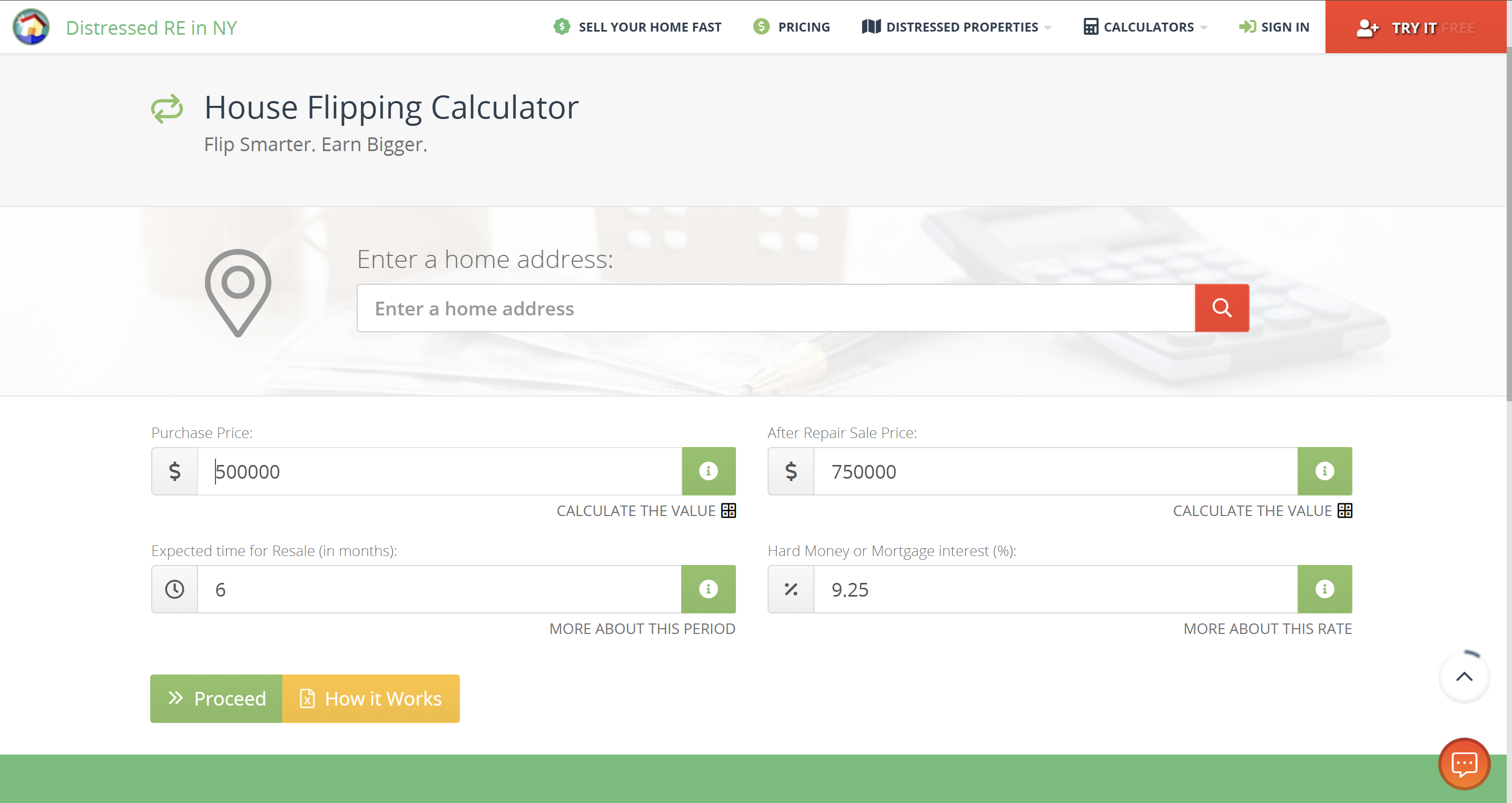Image resolution: width=1512 pixels, height=803 pixels.
Task: Open Sell Your Home Fast page
Action: point(637,27)
